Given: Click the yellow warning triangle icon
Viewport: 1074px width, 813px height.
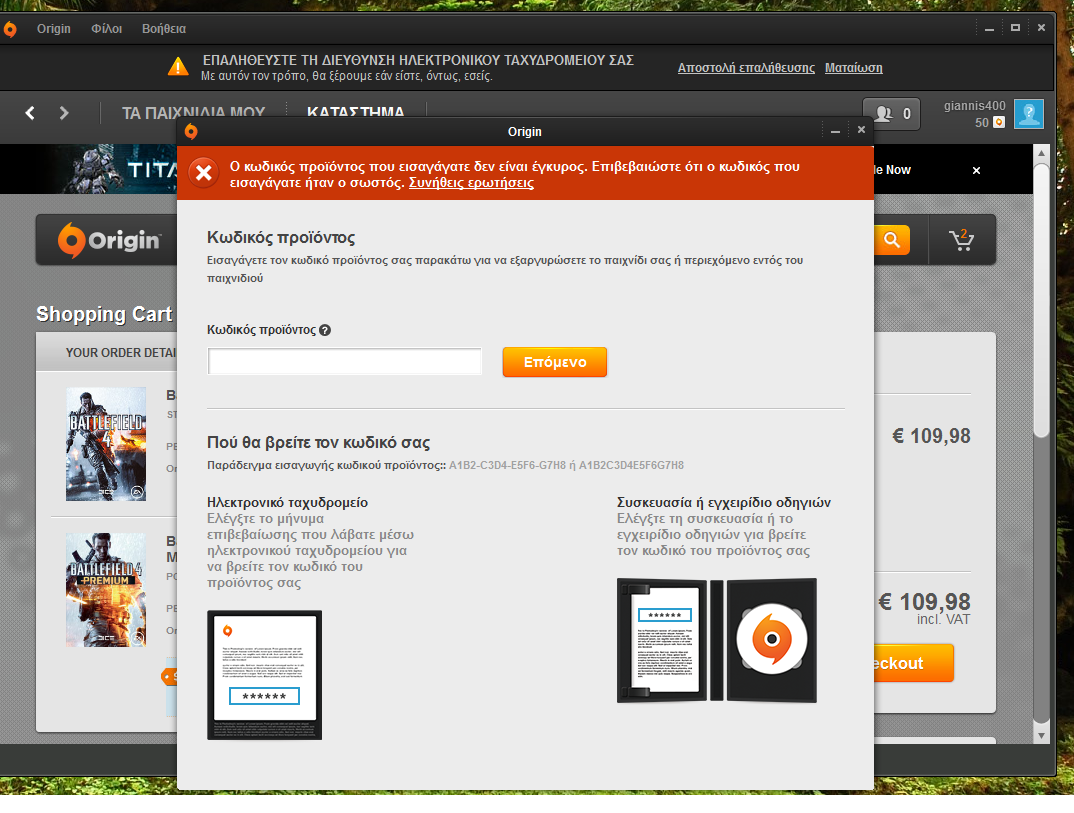Looking at the screenshot, I should coord(178,66).
